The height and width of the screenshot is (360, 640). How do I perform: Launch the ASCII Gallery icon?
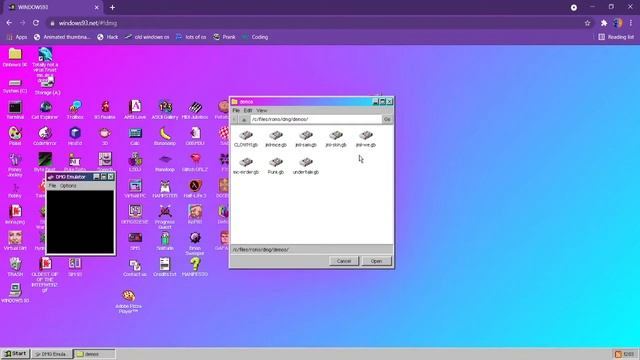pos(165,110)
